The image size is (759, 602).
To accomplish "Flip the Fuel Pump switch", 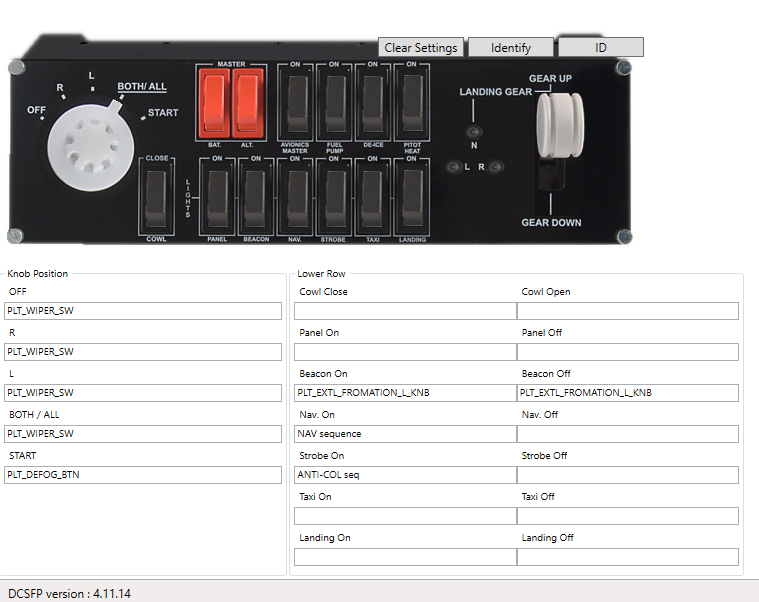I will tap(334, 105).
